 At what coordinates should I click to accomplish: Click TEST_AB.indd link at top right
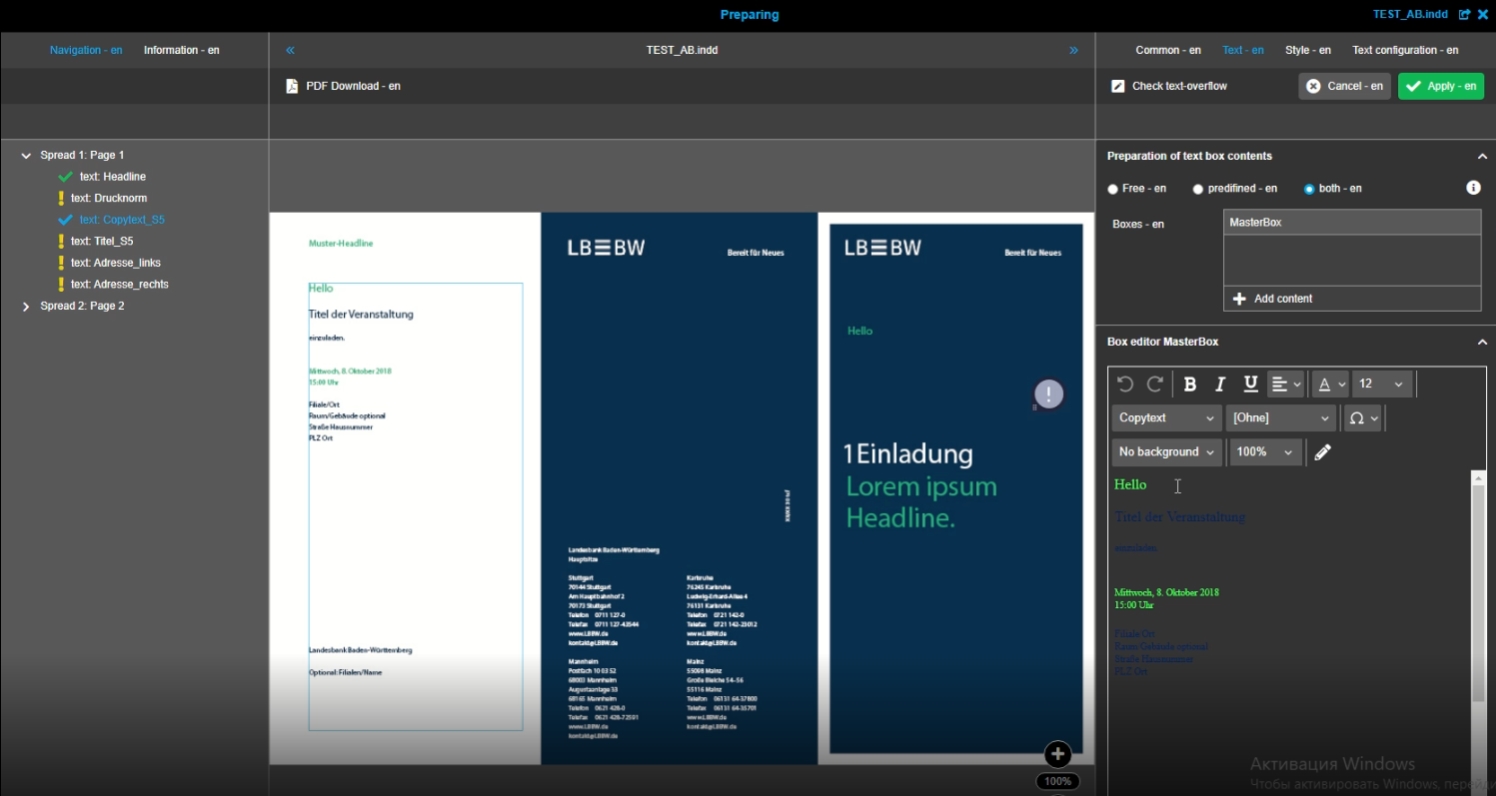coord(1410,15)
